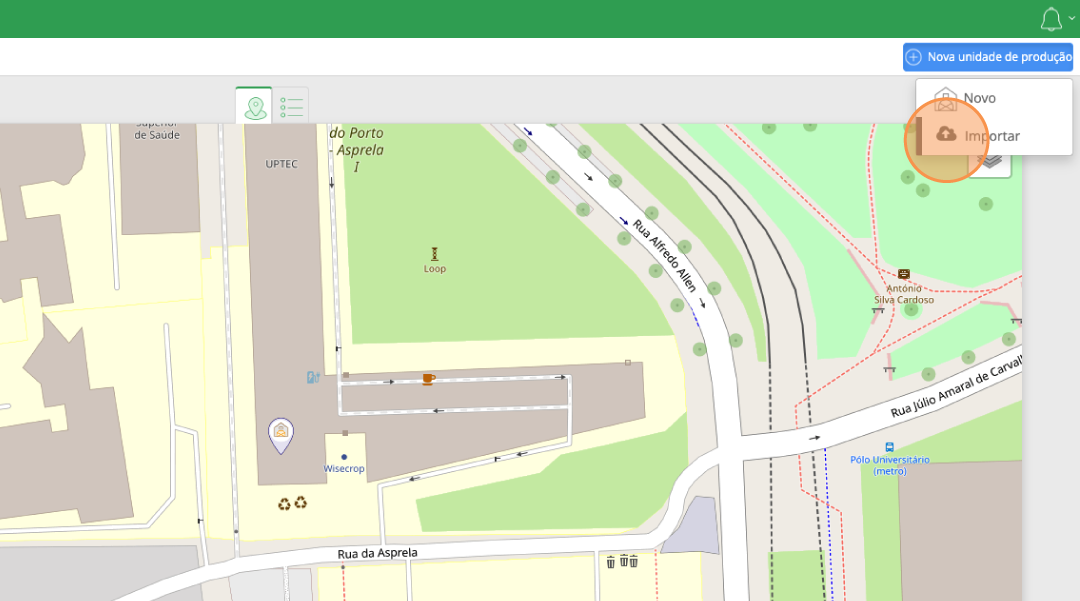This screenshot has height=601, width=1080.
Task: Switch to the map view tab
Action: tap(254, 106)
